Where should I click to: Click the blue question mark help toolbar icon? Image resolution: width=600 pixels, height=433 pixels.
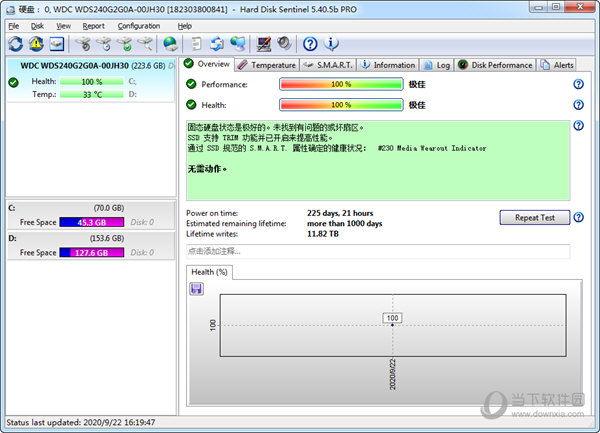(310, 44)
